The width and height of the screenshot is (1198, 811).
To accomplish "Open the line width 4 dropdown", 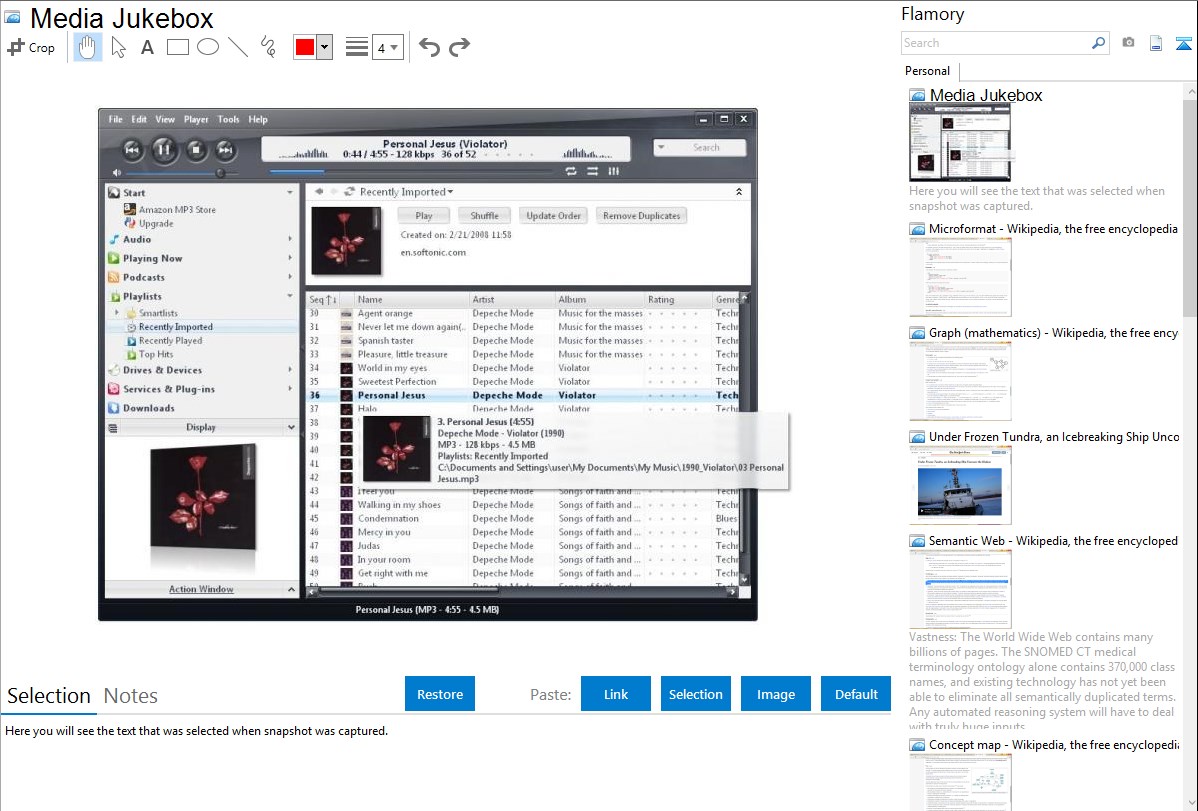I will [387, 47].
